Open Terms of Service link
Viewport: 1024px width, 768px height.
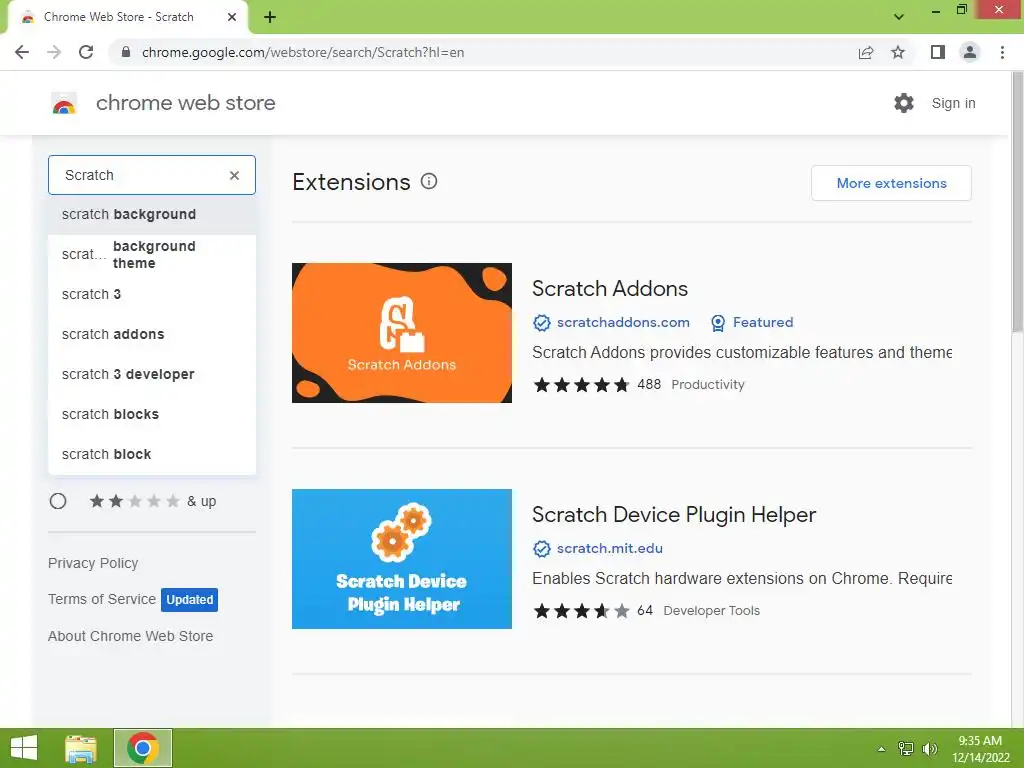(x=102, y=599)
